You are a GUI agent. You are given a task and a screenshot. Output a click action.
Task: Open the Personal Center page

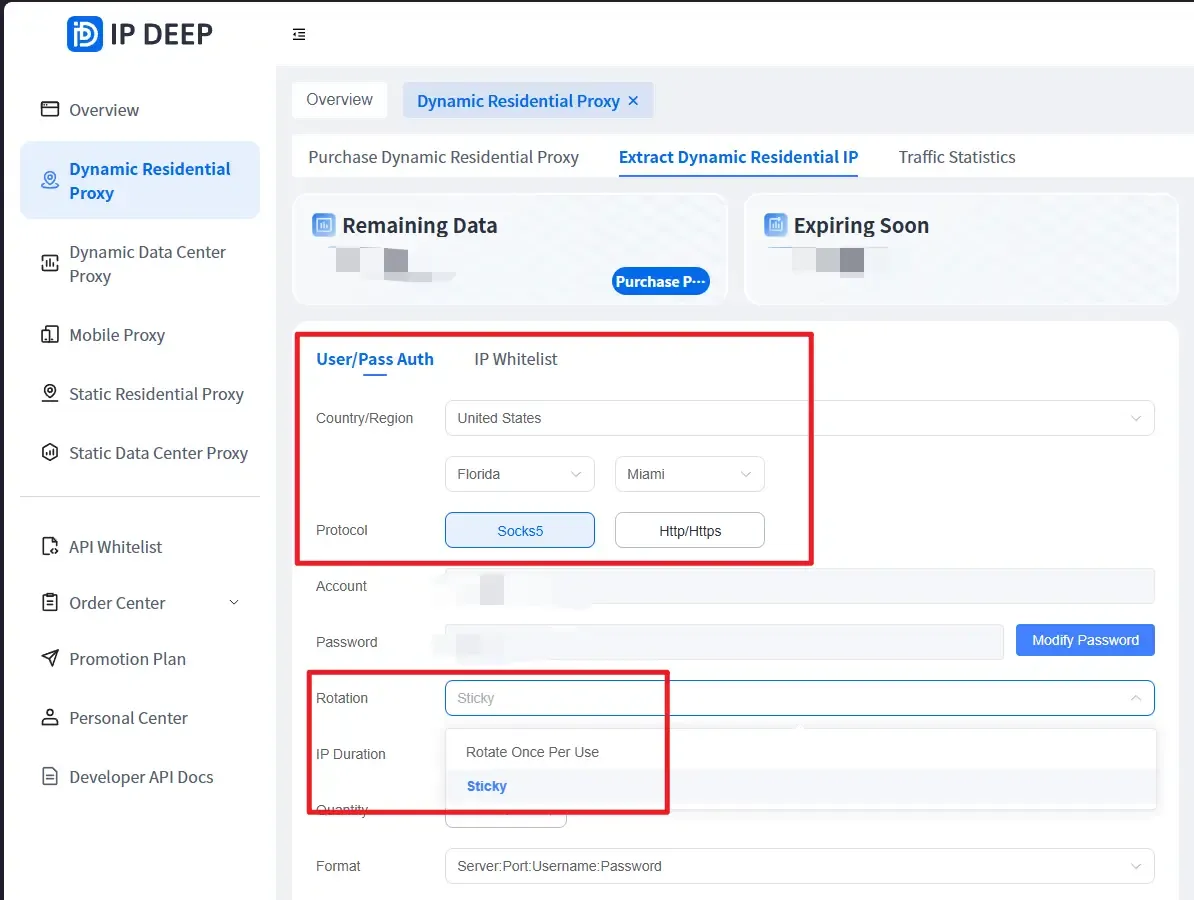(x=129, y=718)
